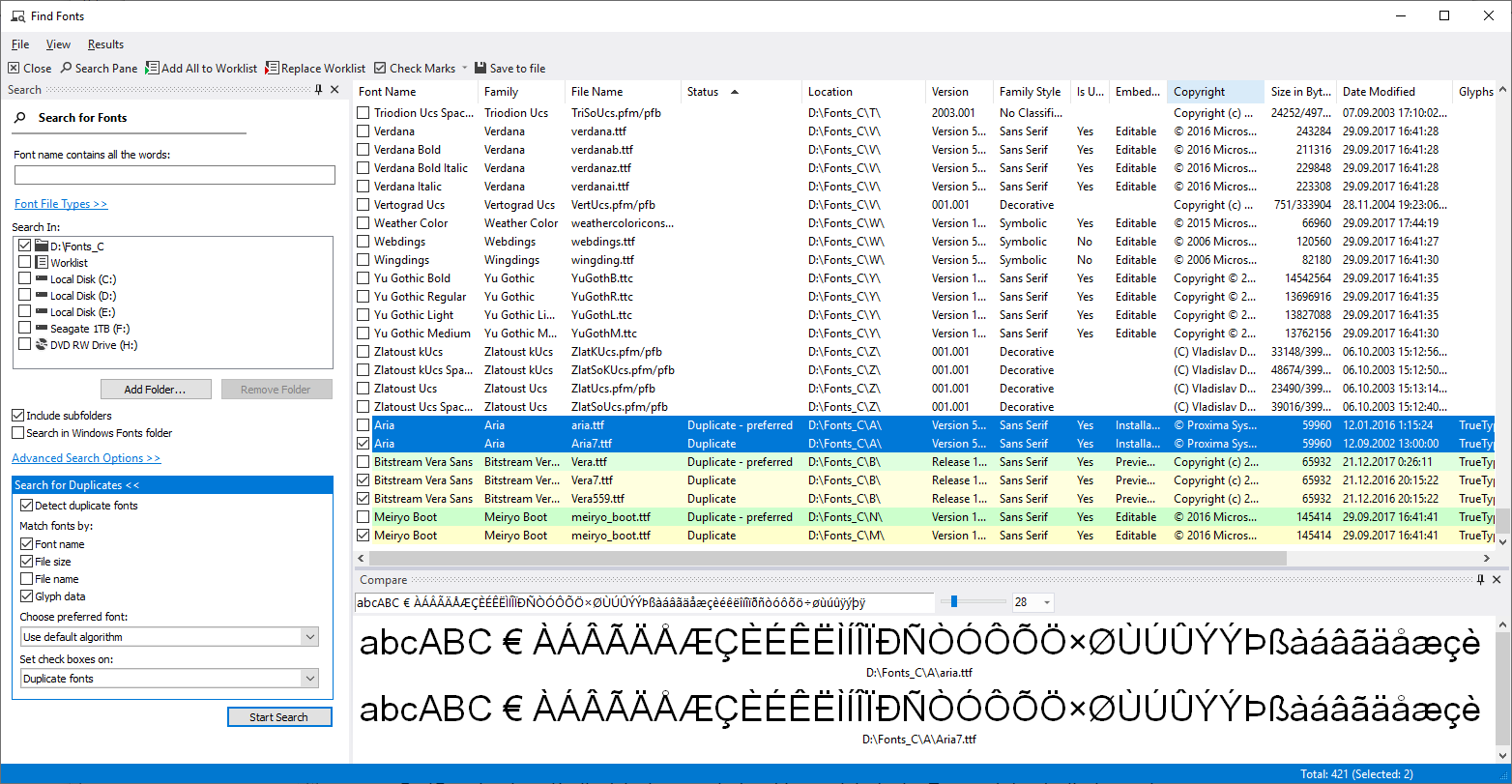Viewport: 1512px width, 784px height.
Task: Pin the Compare panel with pushpin icon
Action: click(1480, 580)
